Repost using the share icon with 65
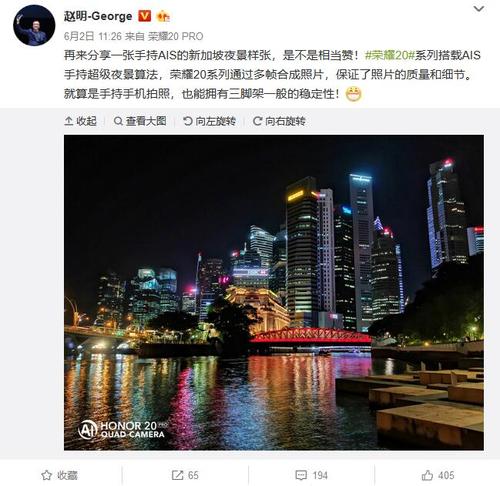This screenshot has height=486, width=500. pyautogui.click(x=178, y=475)
